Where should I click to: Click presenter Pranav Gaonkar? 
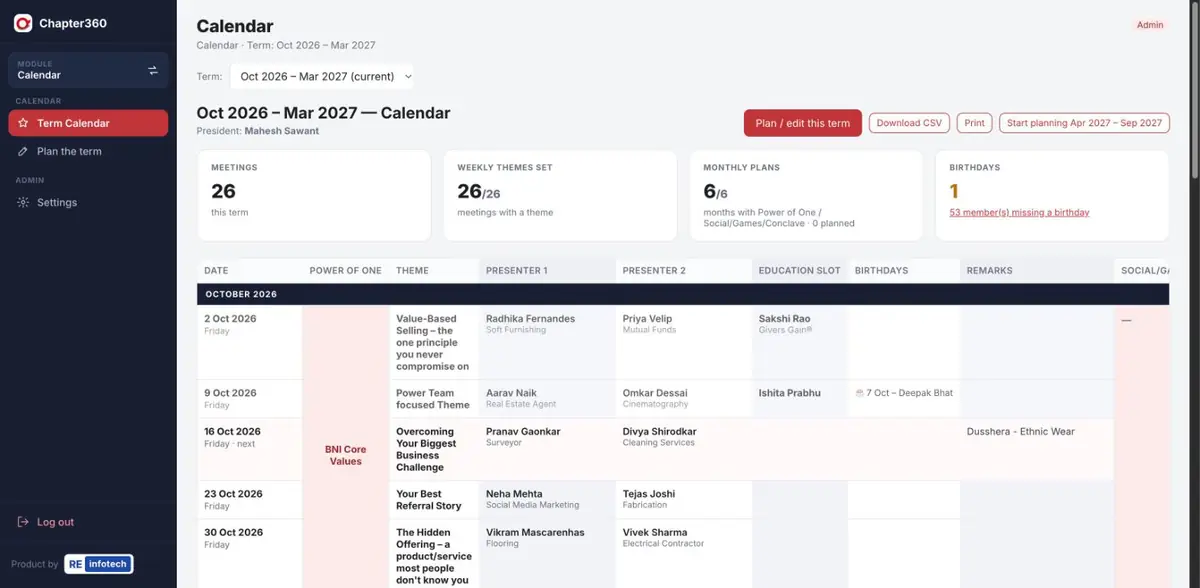(523, 432)
